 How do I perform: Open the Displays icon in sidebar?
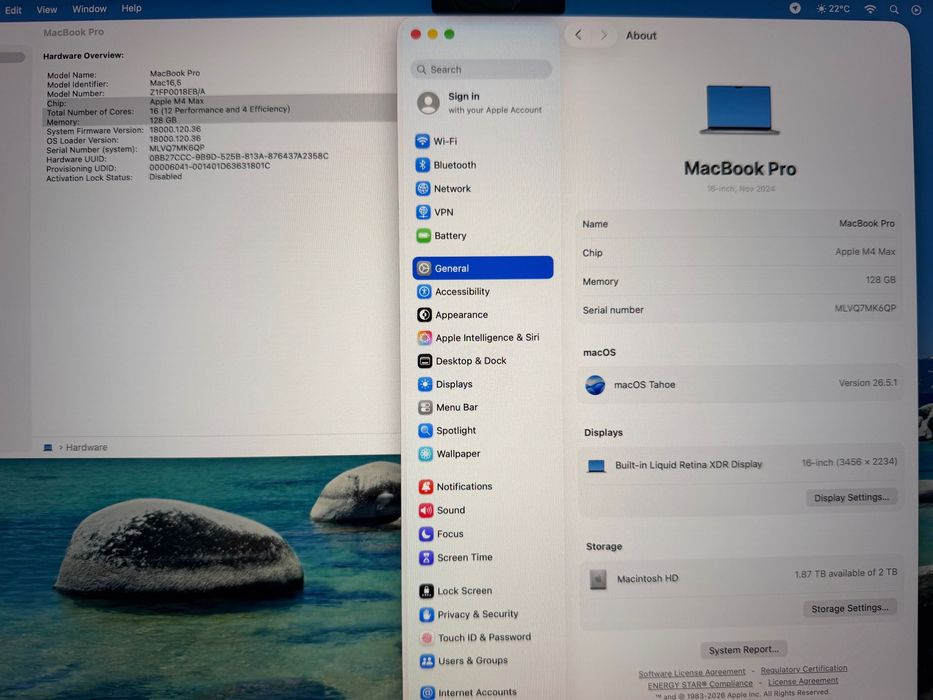pos(425,385)
